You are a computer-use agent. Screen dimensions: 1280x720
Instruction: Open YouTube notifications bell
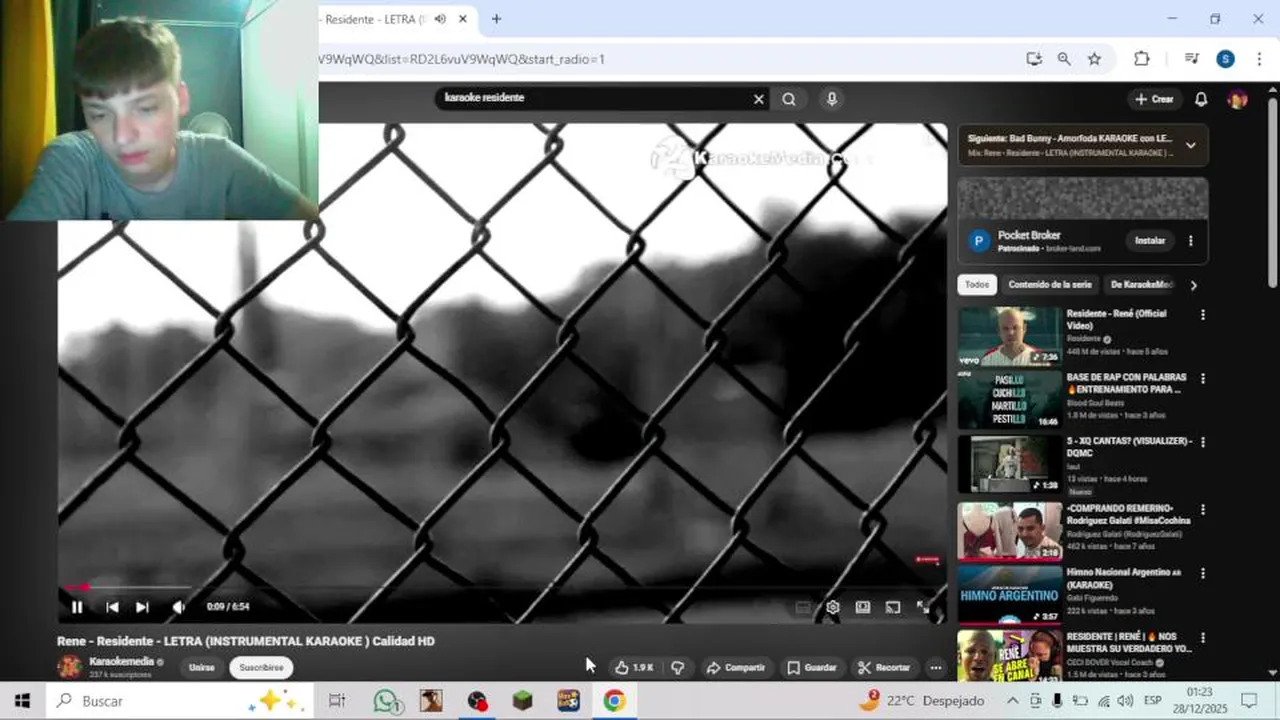coord(1201,99)
